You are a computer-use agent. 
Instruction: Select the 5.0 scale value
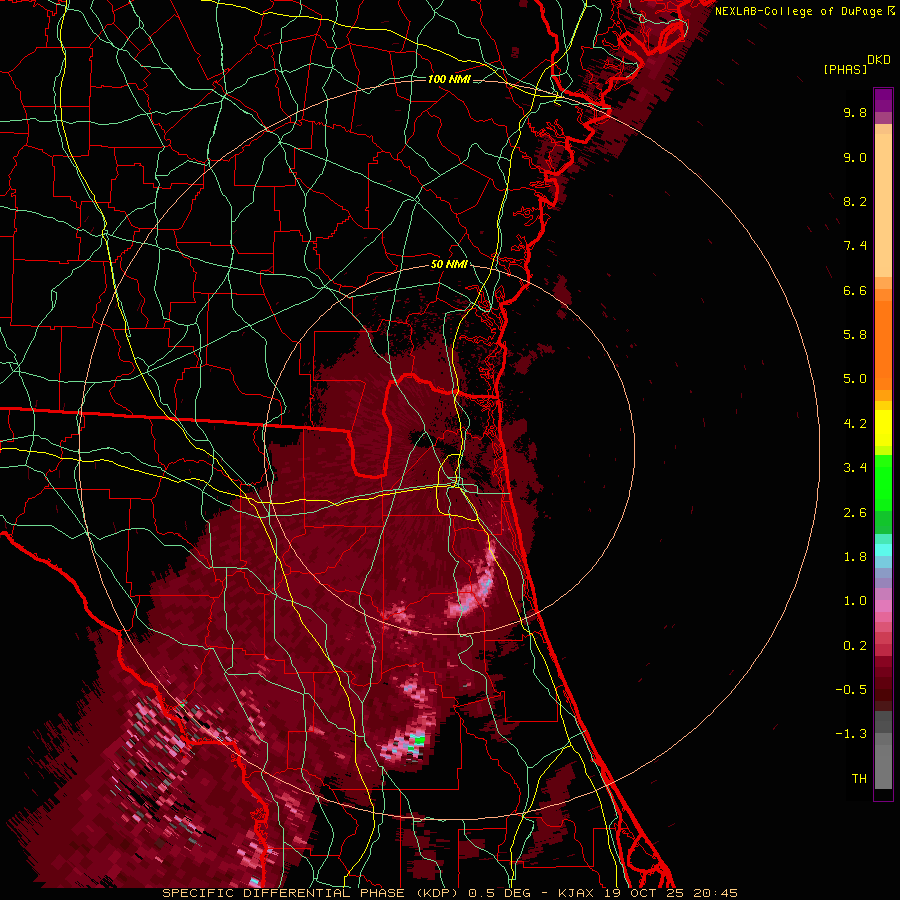(x=855, y=379)
